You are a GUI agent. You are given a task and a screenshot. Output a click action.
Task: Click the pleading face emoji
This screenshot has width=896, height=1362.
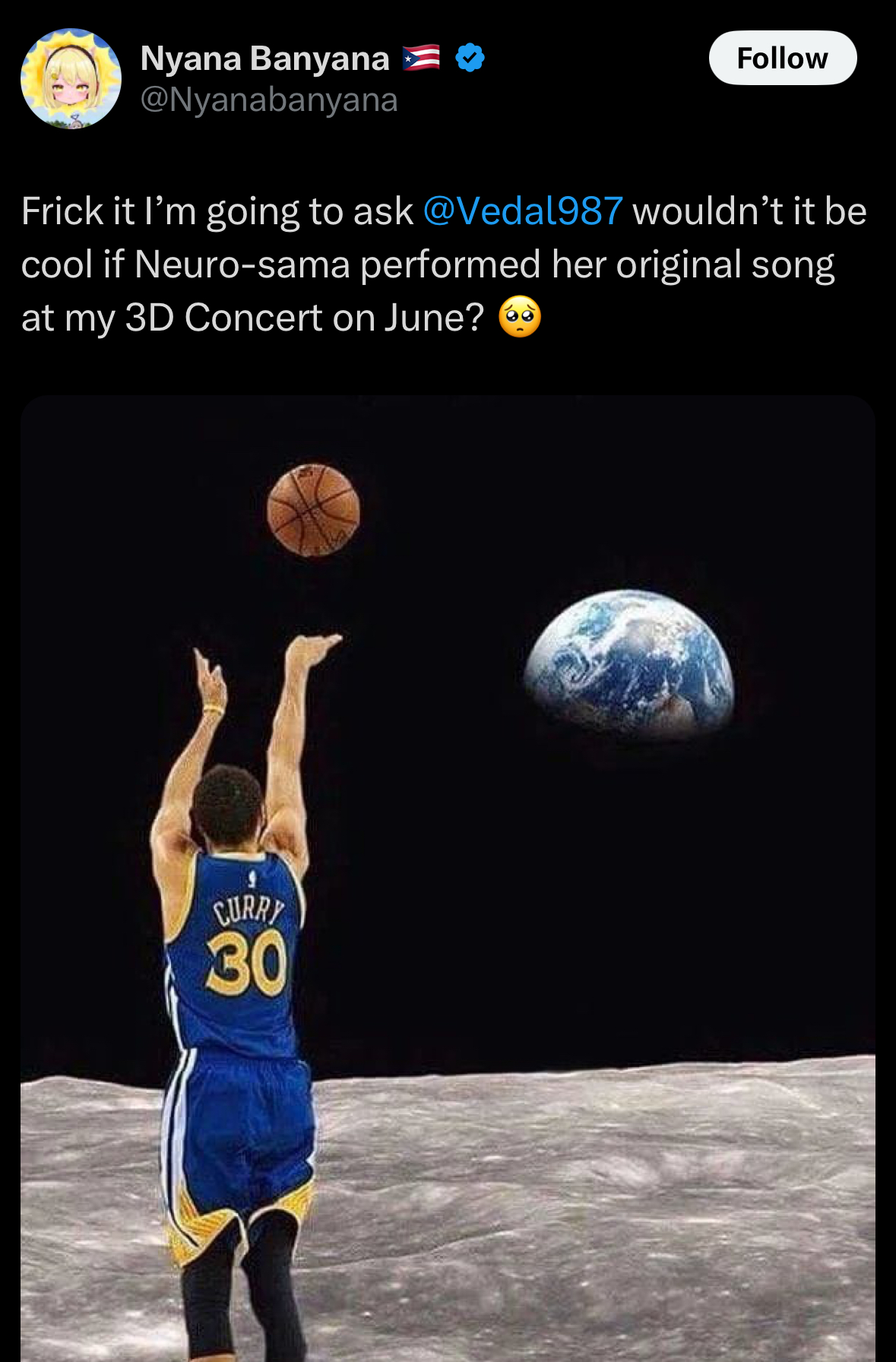point(520,317)
